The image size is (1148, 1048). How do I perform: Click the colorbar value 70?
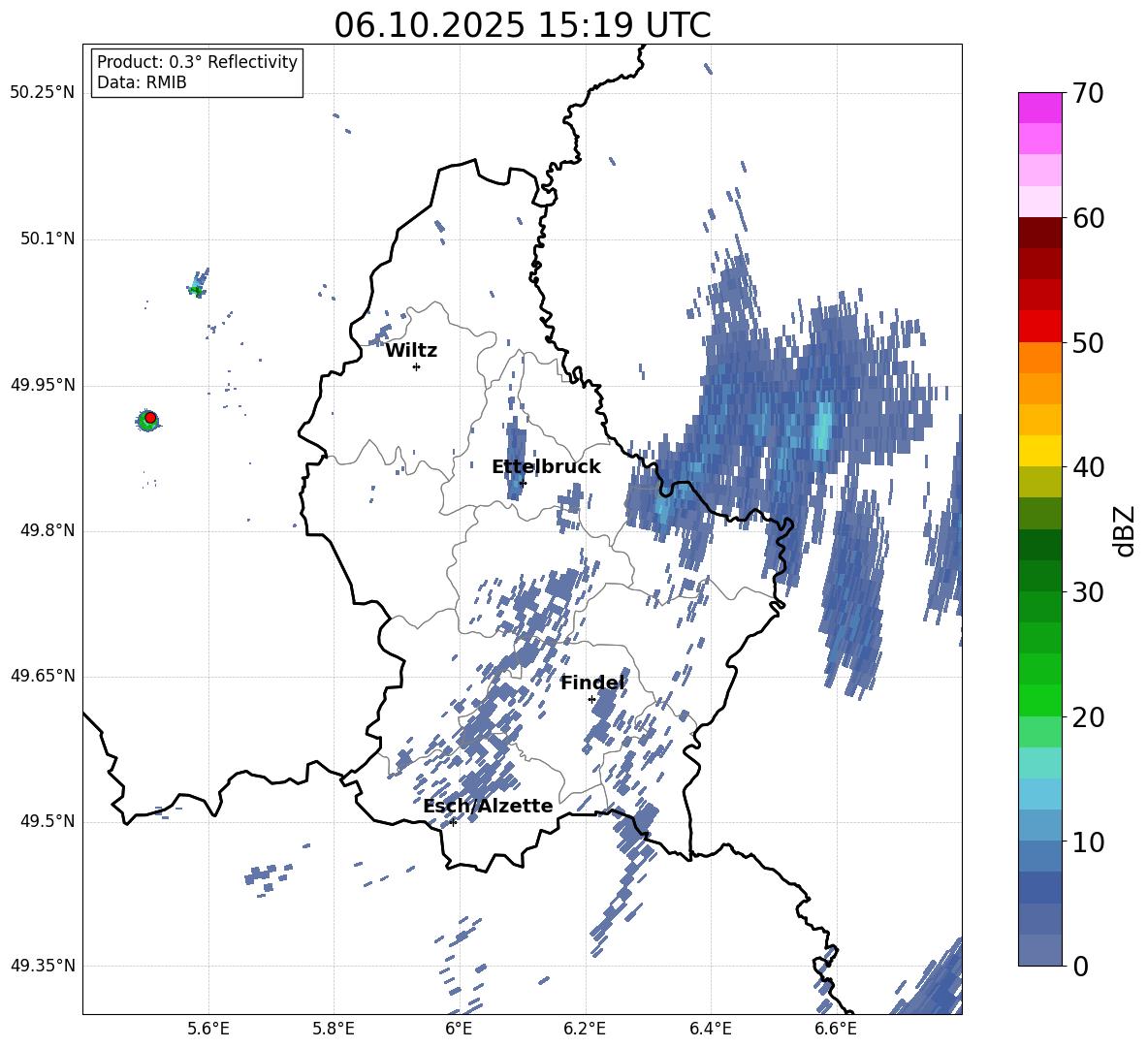pyautogui.click(x=1088, y=94)
